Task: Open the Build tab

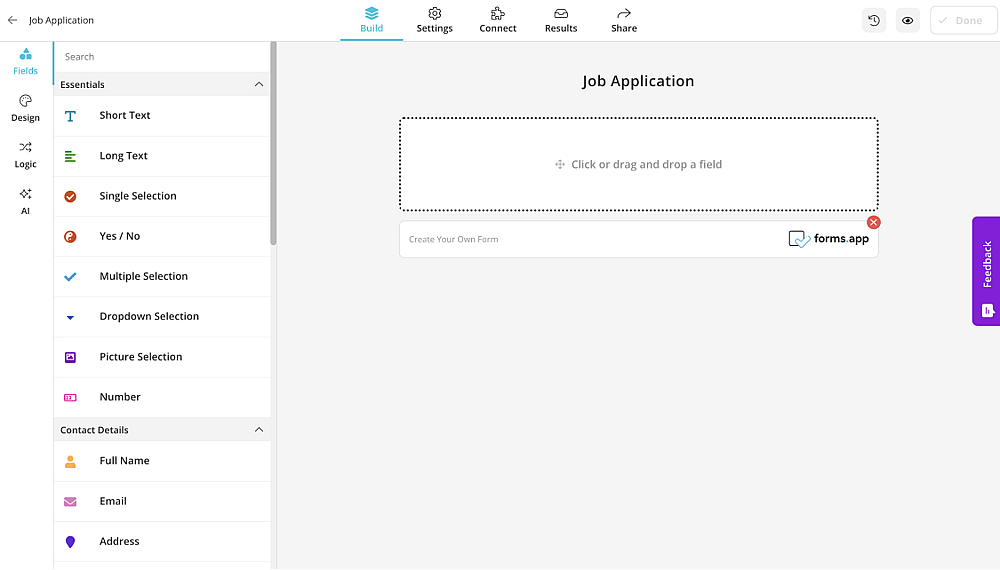Action: point(371,20)
